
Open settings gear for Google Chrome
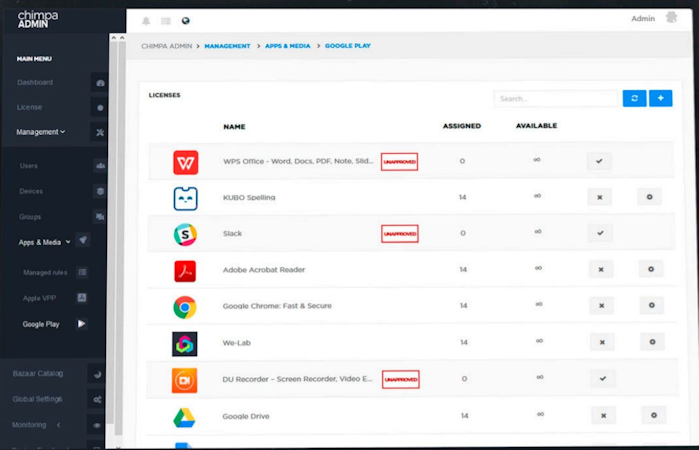click(x=652, y=305)
